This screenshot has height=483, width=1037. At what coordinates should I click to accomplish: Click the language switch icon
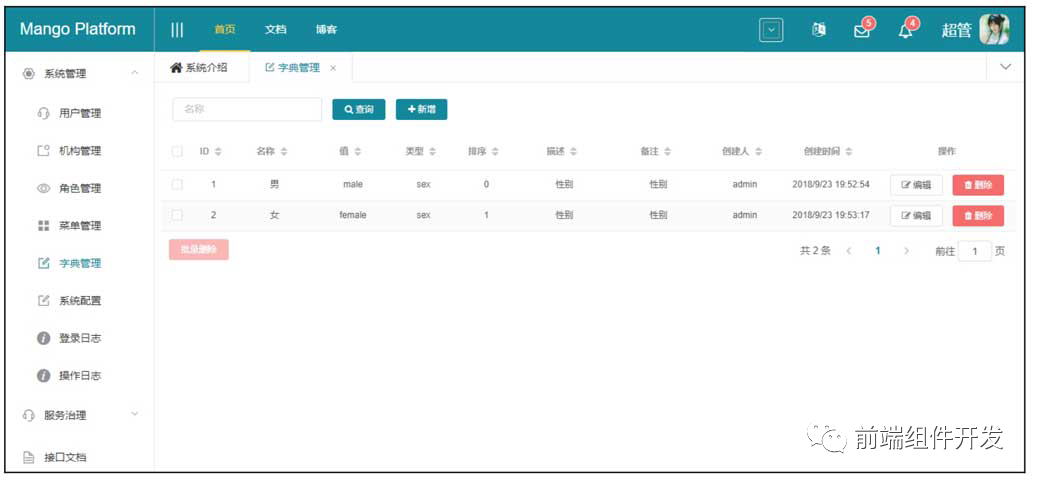click(x=819, y=30)
